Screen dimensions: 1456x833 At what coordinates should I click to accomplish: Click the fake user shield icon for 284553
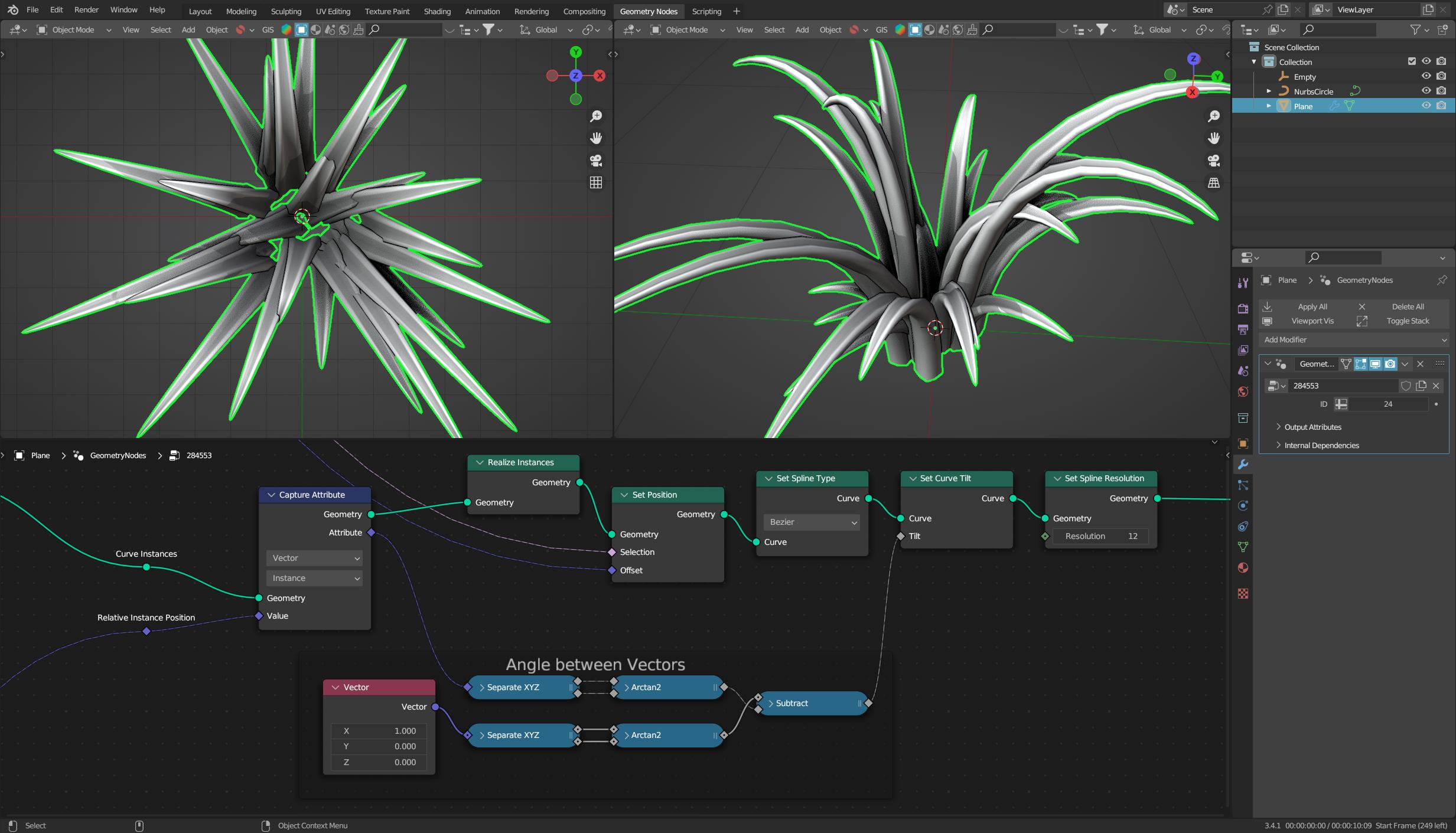1406,386
